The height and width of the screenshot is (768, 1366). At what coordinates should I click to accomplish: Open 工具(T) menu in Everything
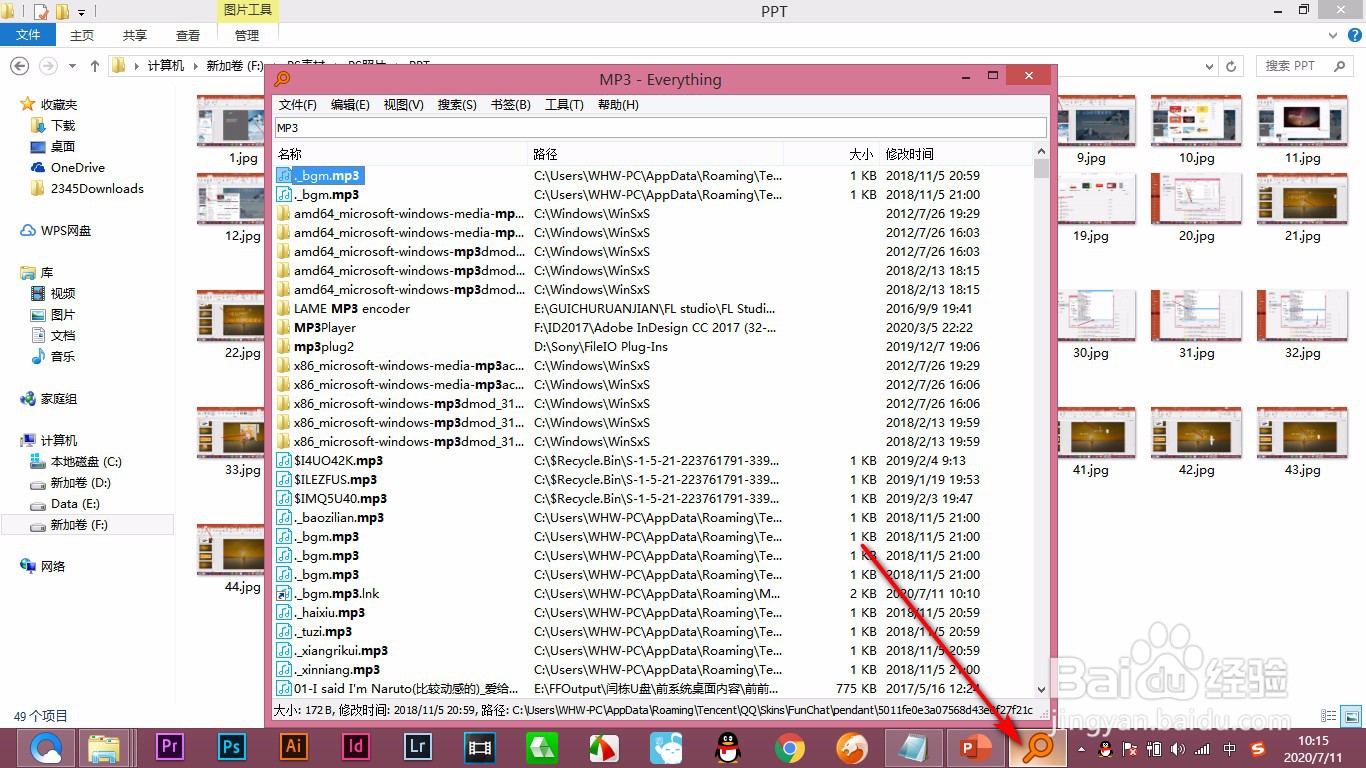[564, 105]
